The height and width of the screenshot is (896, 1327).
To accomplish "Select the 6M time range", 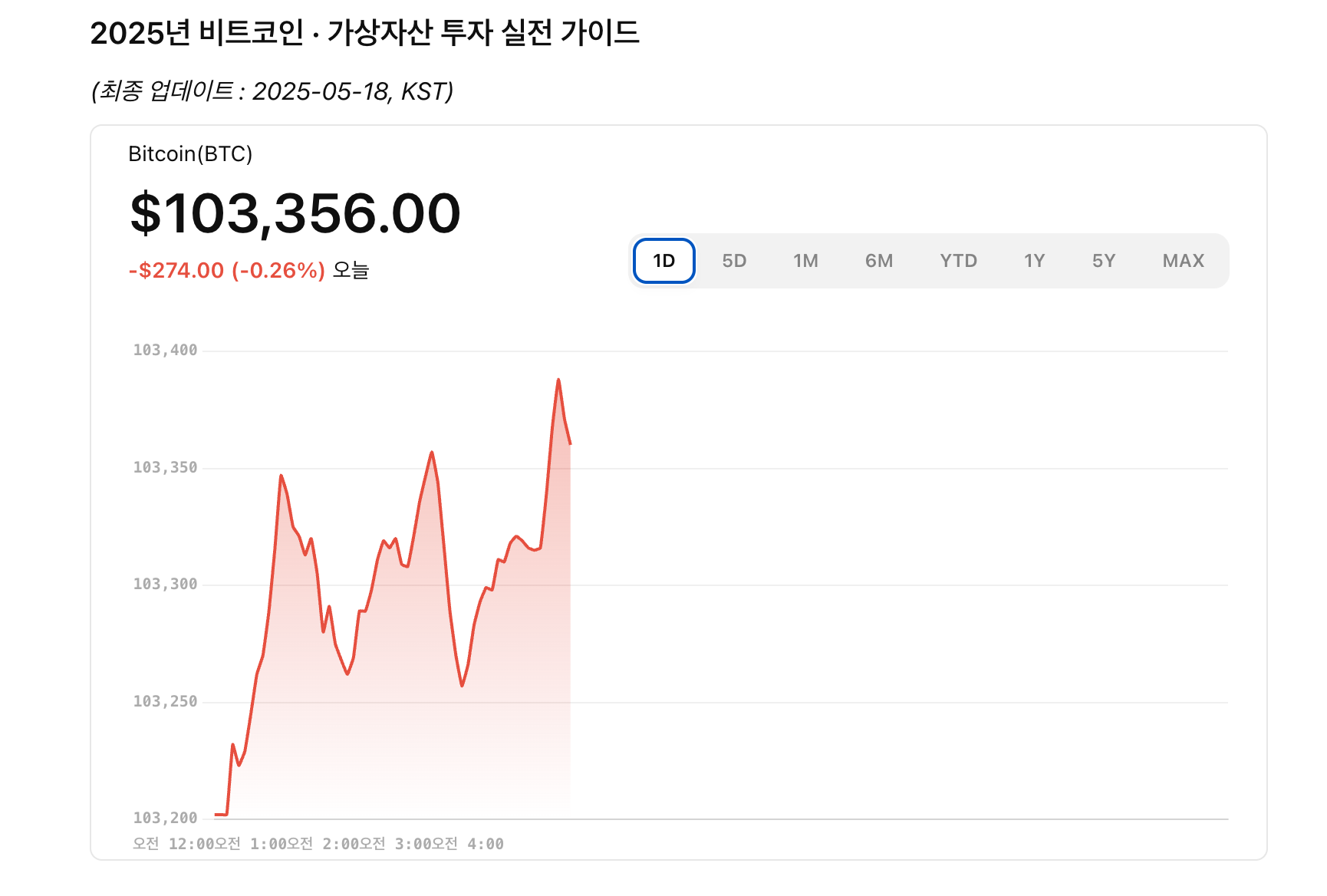I will click(x=879, y=261).
